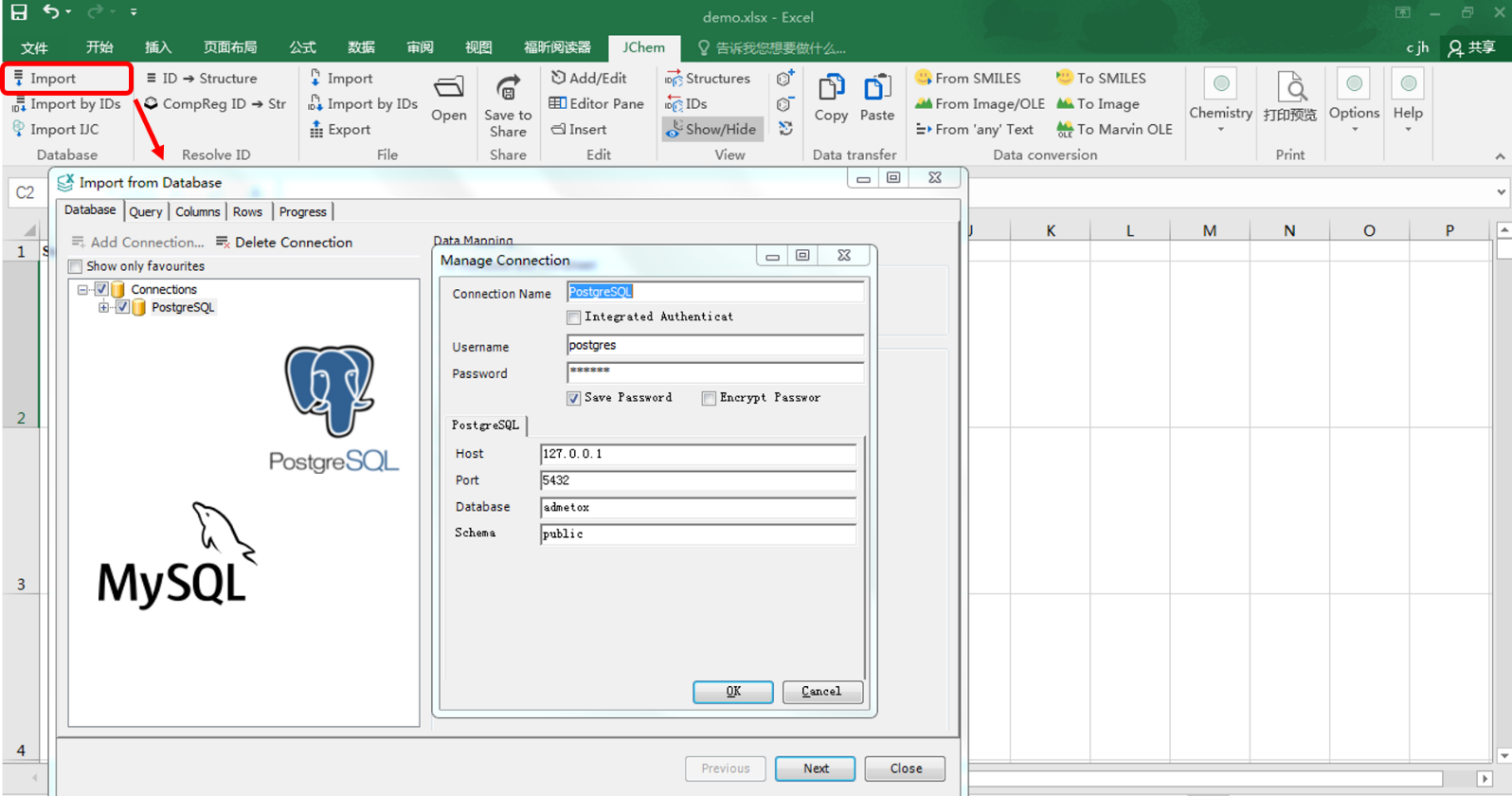Viewport: 1512px width, 796px height.
Task: Click the tell-me search box
Action: 772,47
